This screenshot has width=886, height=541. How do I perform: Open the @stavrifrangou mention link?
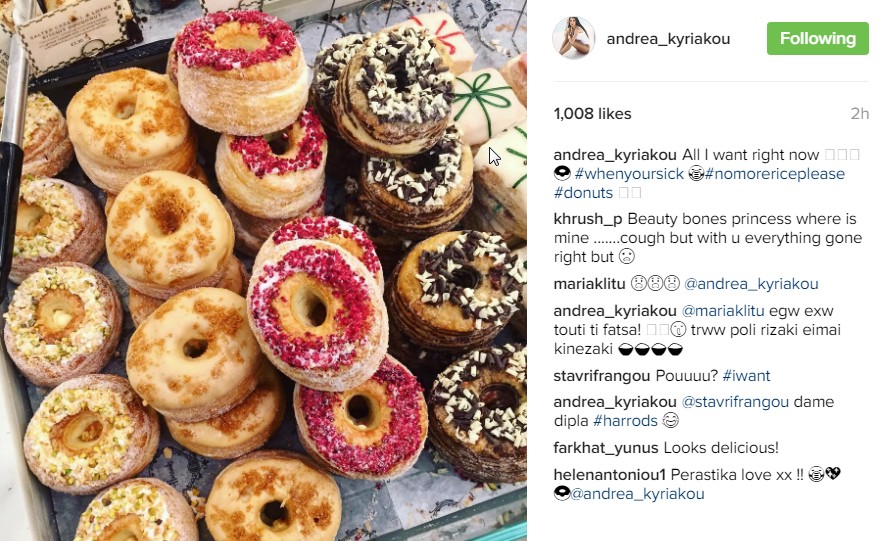735,402
